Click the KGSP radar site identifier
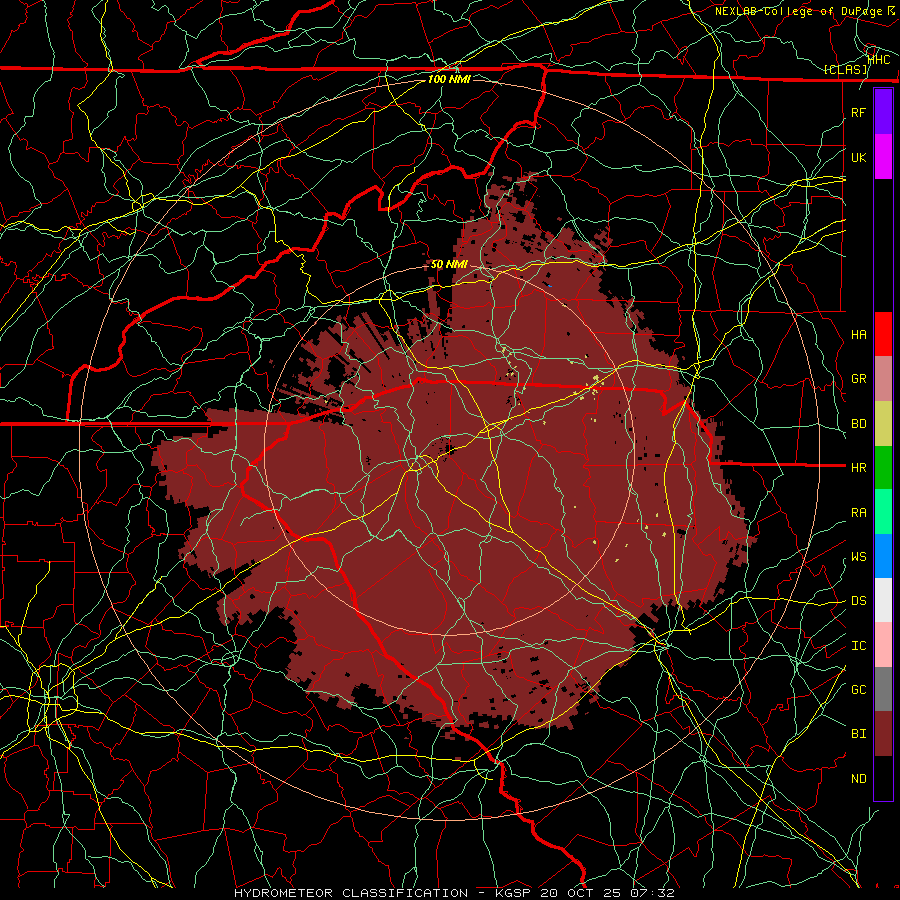 (514, 893)
